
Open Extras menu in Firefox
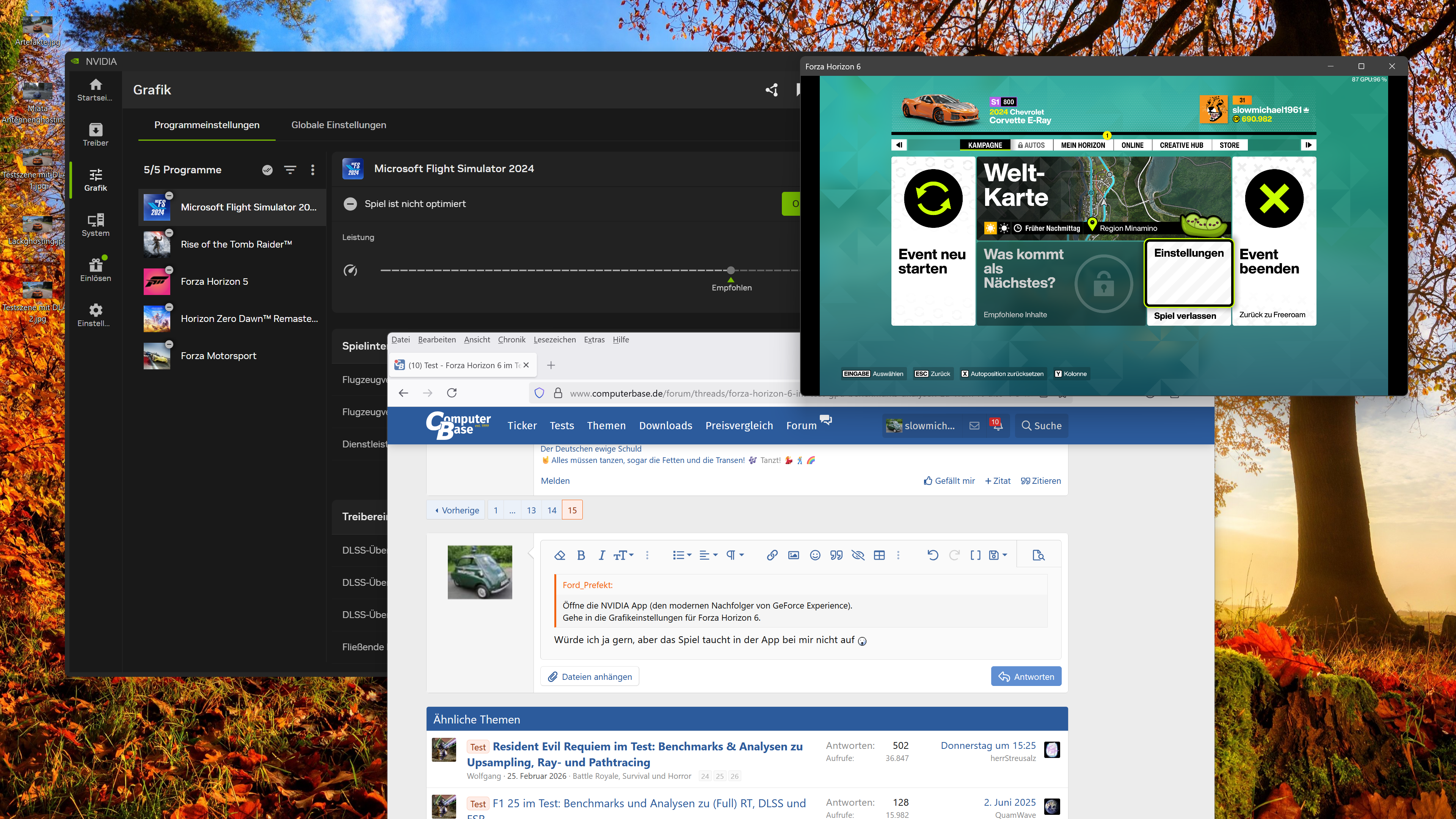click(594, 340)
